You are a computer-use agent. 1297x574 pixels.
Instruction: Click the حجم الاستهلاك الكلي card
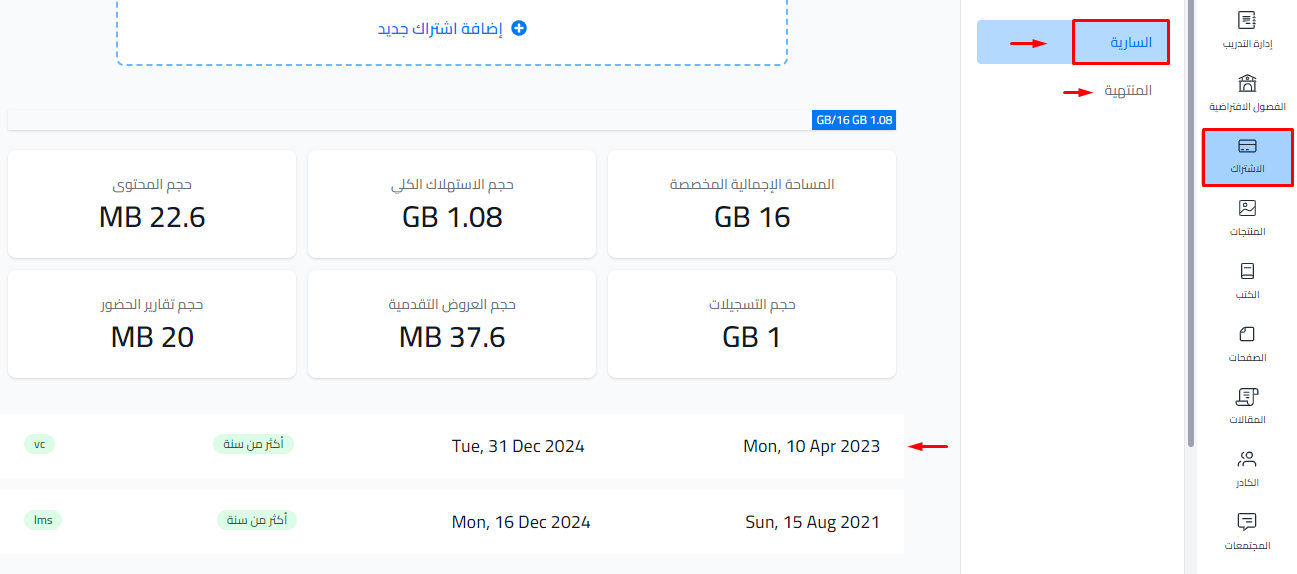[452, 204]
